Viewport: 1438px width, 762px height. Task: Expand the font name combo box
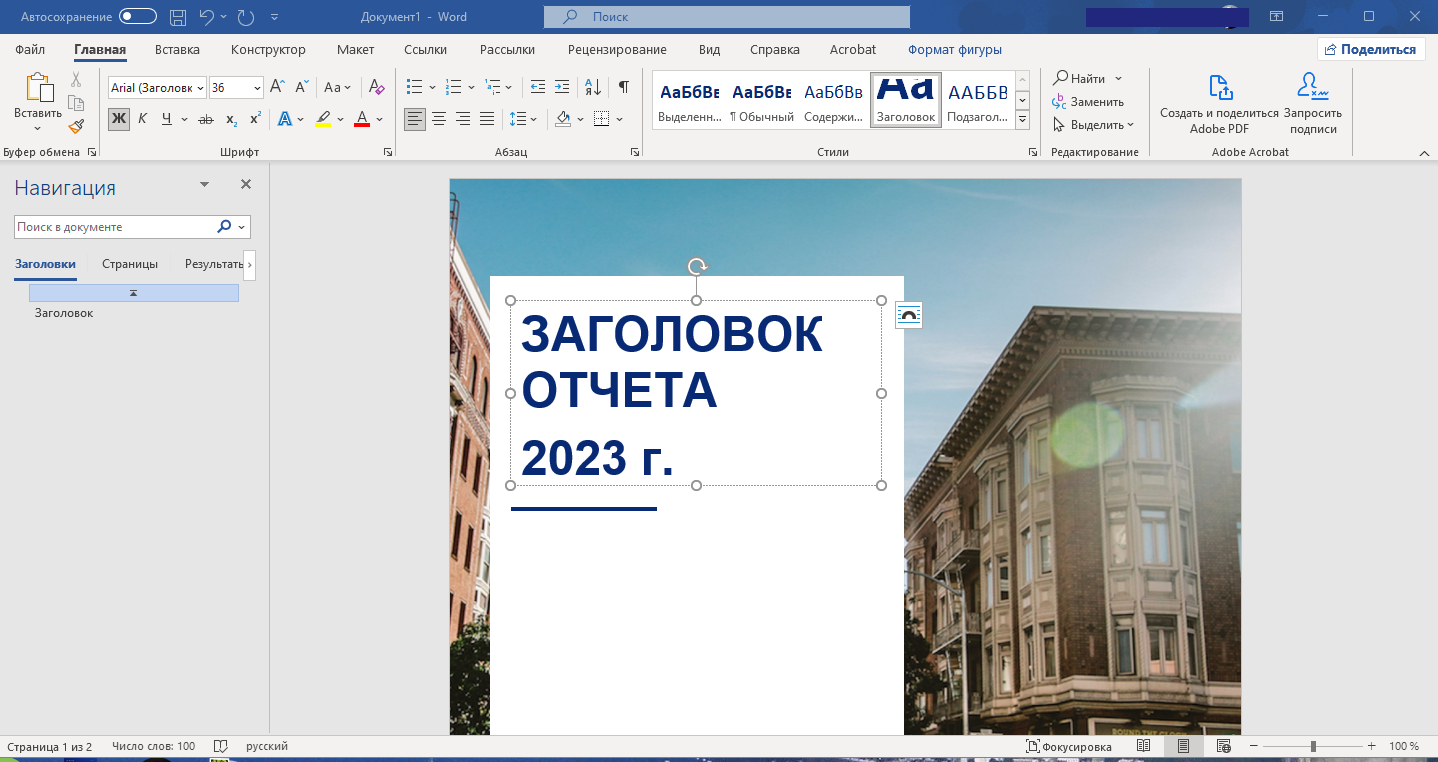click(200, 88)
